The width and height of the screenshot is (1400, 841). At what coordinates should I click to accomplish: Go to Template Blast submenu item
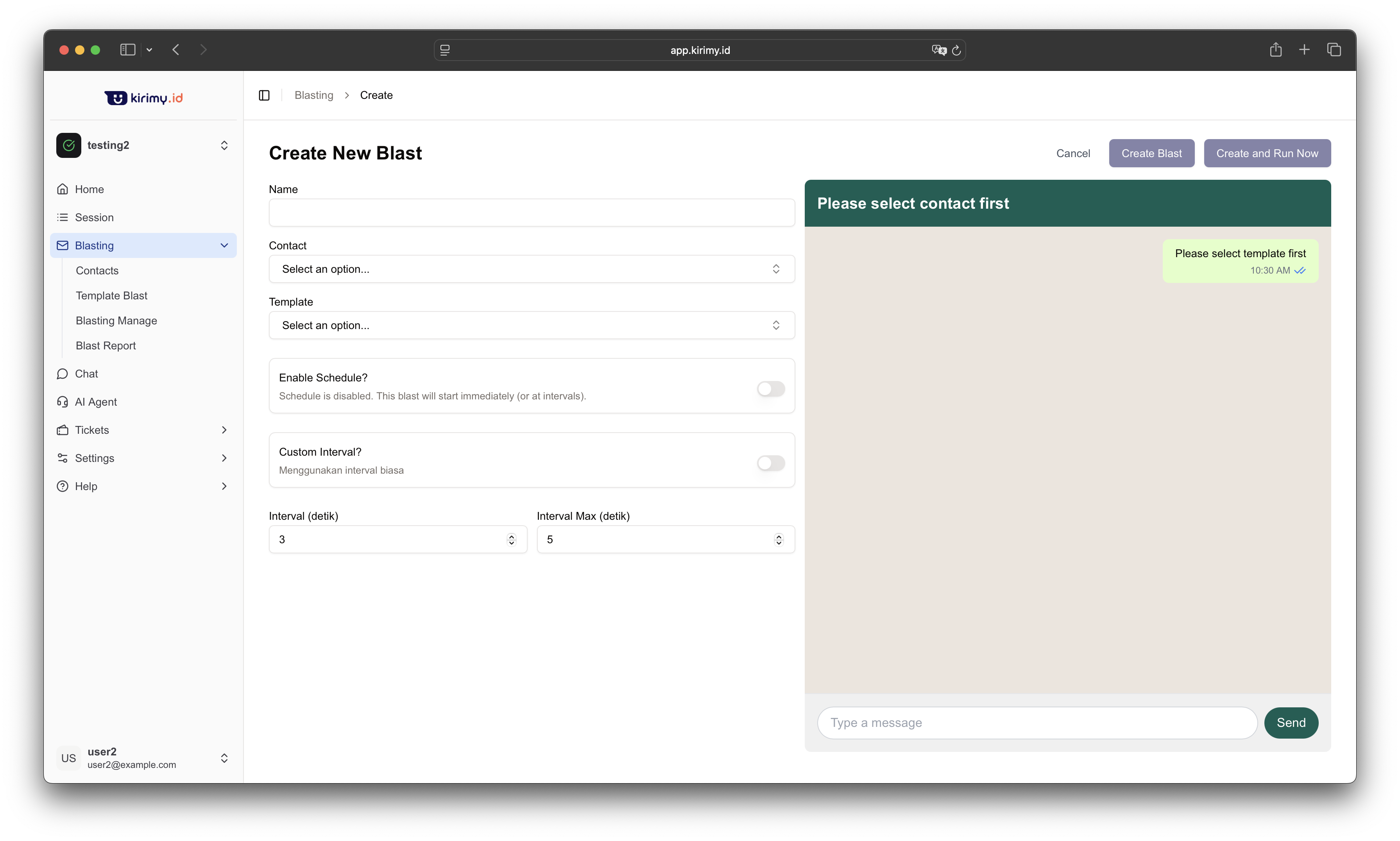click(112, 296)
